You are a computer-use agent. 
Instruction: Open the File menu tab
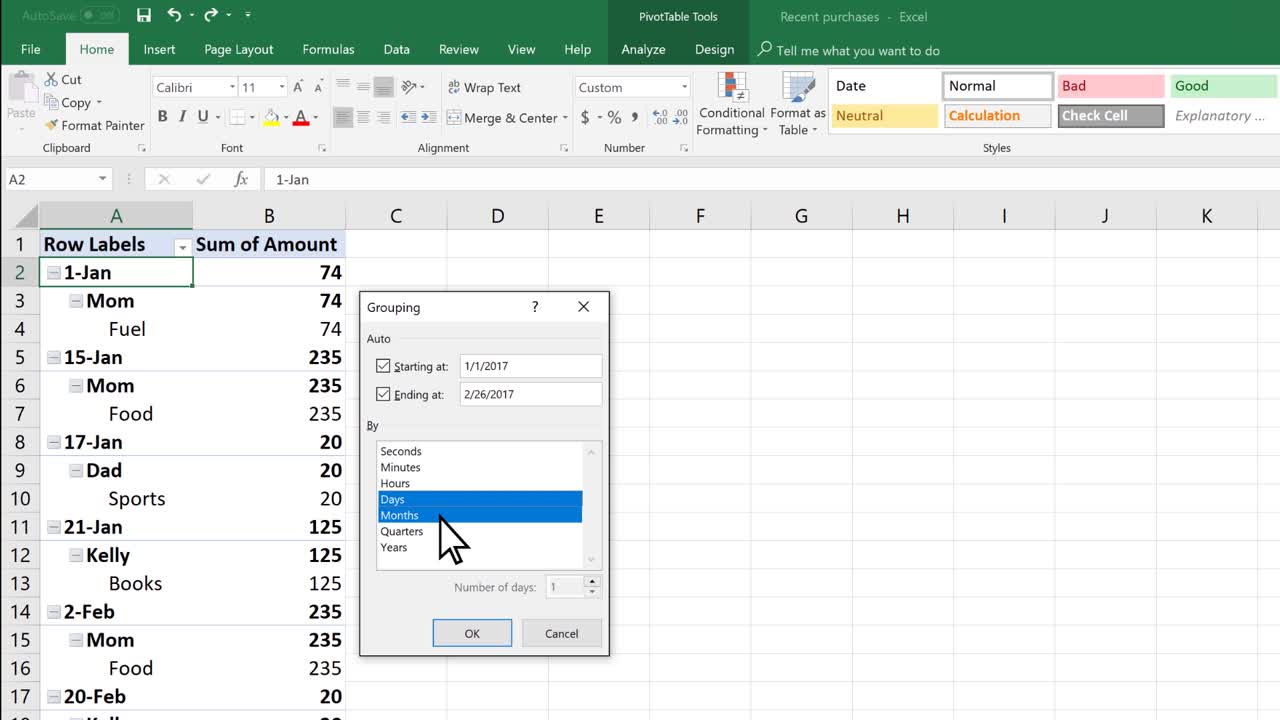click(31, 49)
